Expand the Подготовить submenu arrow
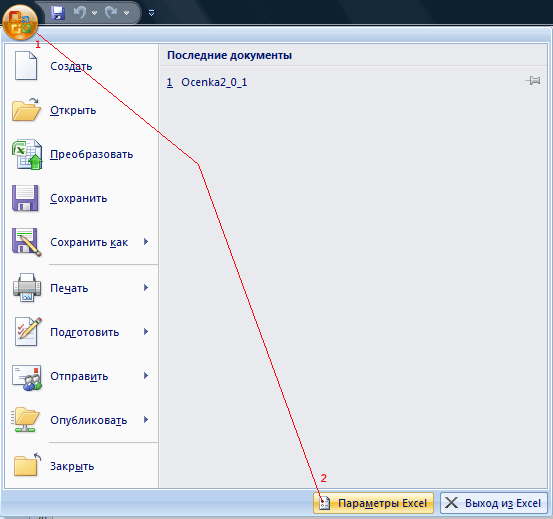Screen dimensions: 553x519 pyautogui.click(x=146, y=332)
